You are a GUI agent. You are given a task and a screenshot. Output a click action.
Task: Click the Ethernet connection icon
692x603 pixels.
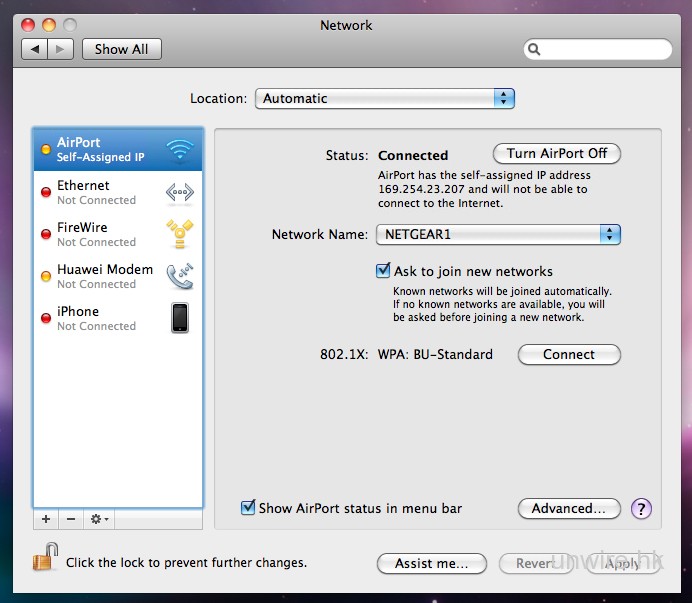click(179, 192)
